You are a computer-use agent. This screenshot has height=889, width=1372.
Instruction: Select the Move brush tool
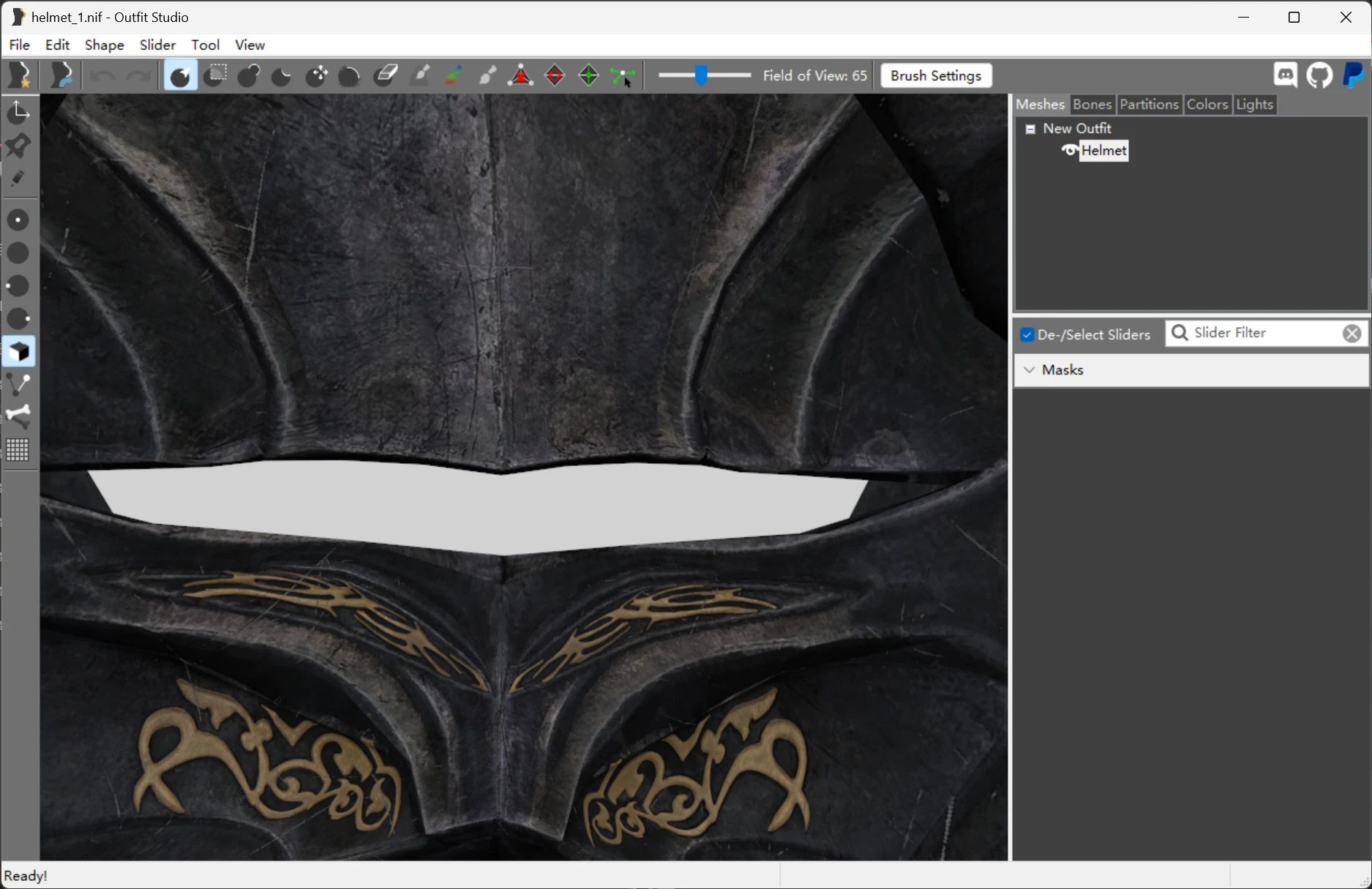coord(316,75)
